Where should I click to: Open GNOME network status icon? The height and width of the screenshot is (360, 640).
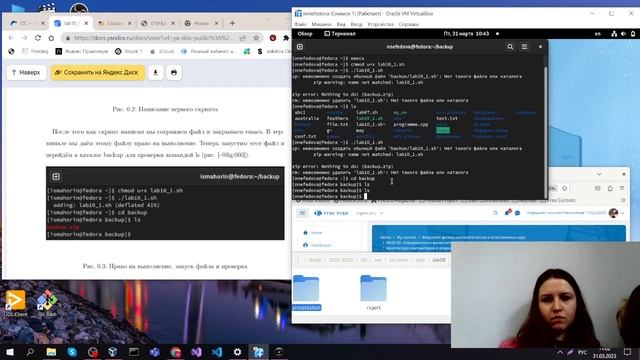coord(614,34)
